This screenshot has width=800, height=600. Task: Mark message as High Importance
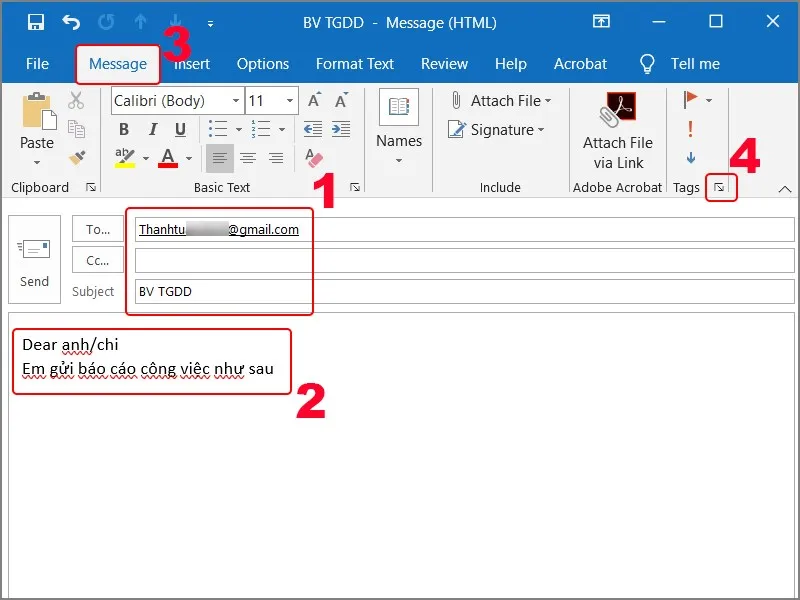690,129
